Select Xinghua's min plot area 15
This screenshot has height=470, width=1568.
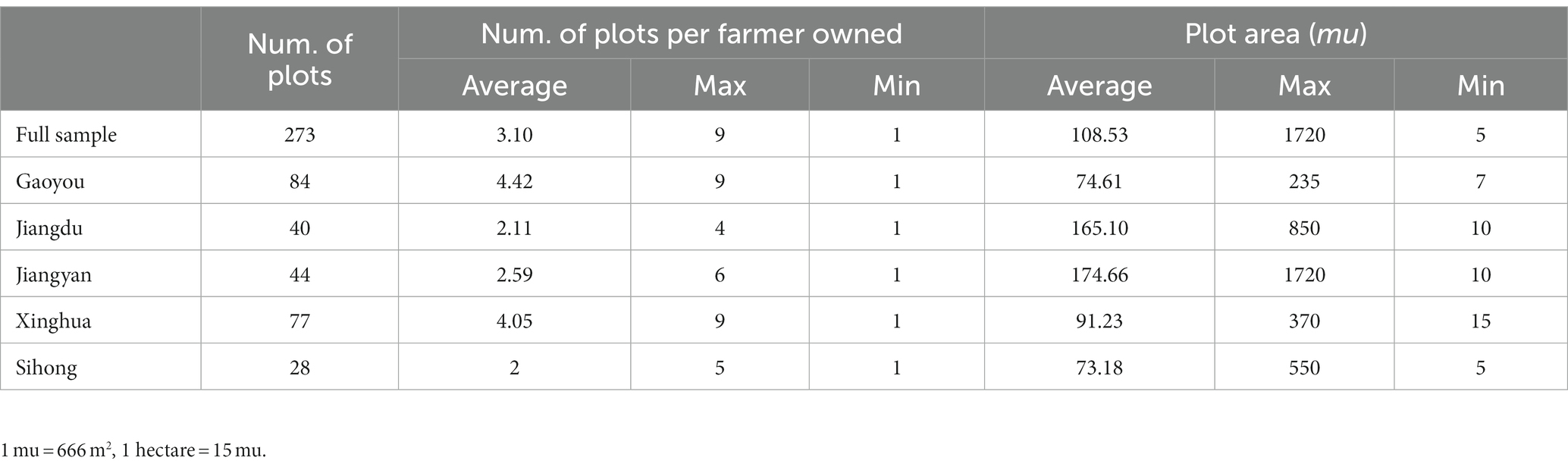[1481, 321]
